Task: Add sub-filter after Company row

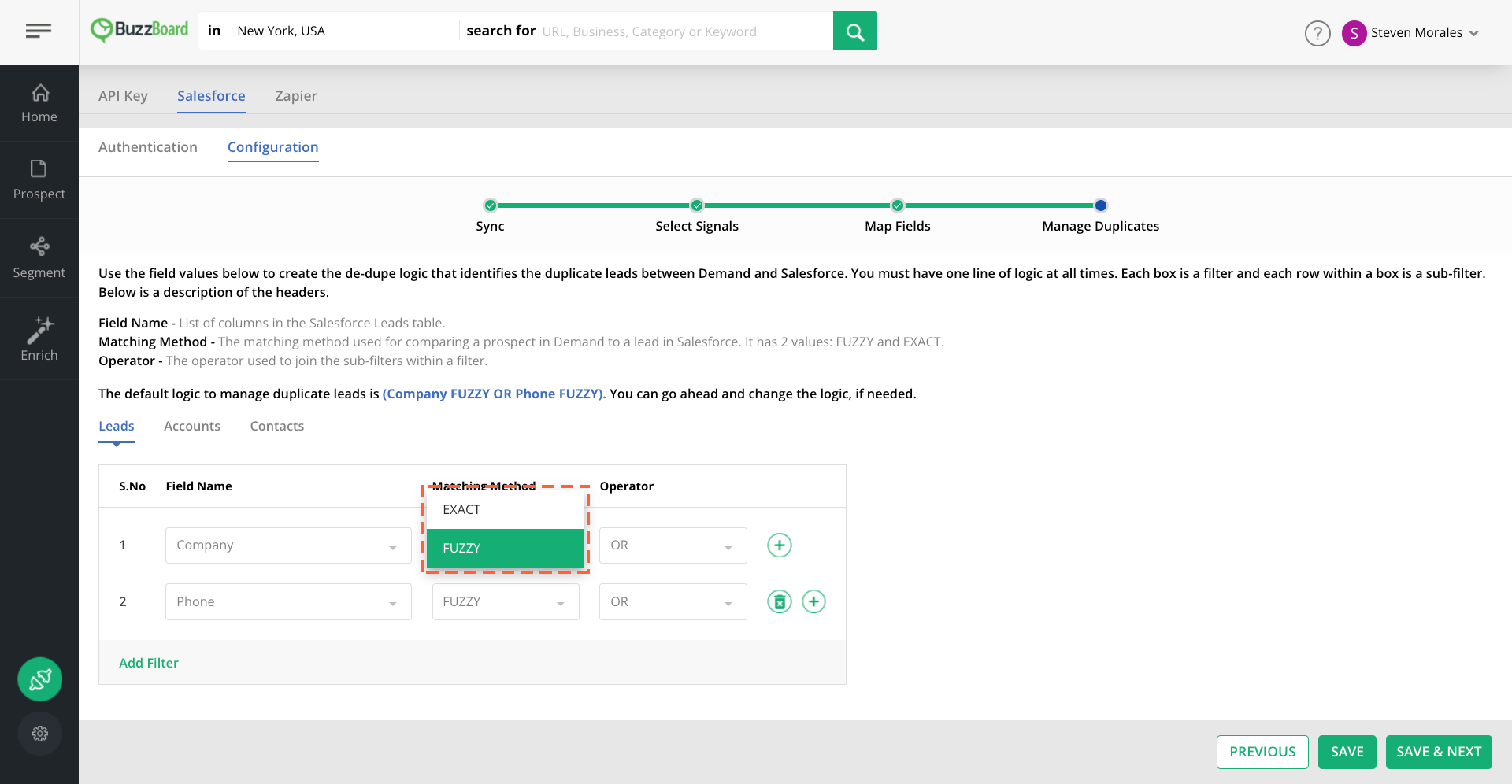Action: click(x=780, y=545)
